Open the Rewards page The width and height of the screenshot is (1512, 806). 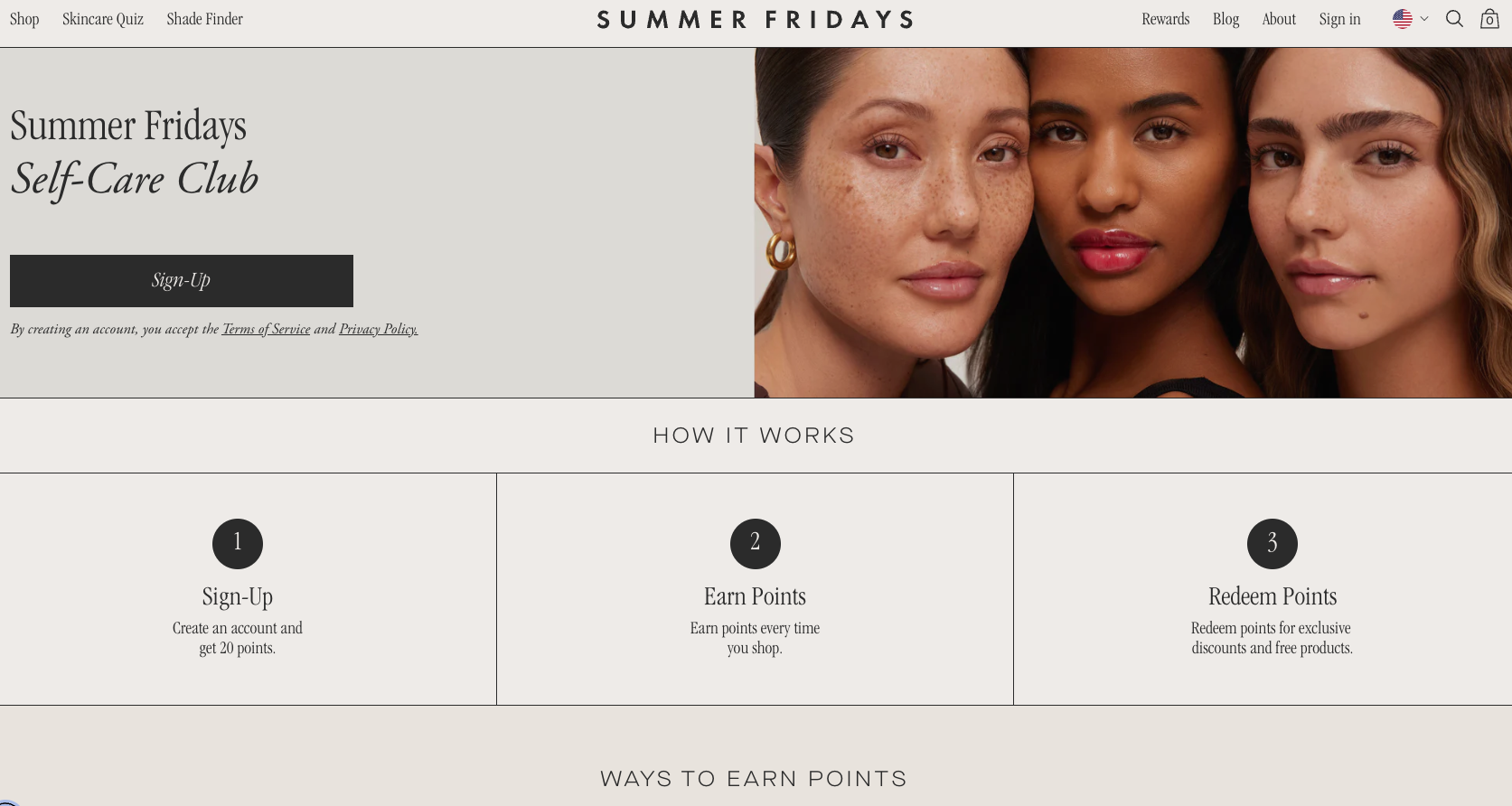tap(1165, 19)
